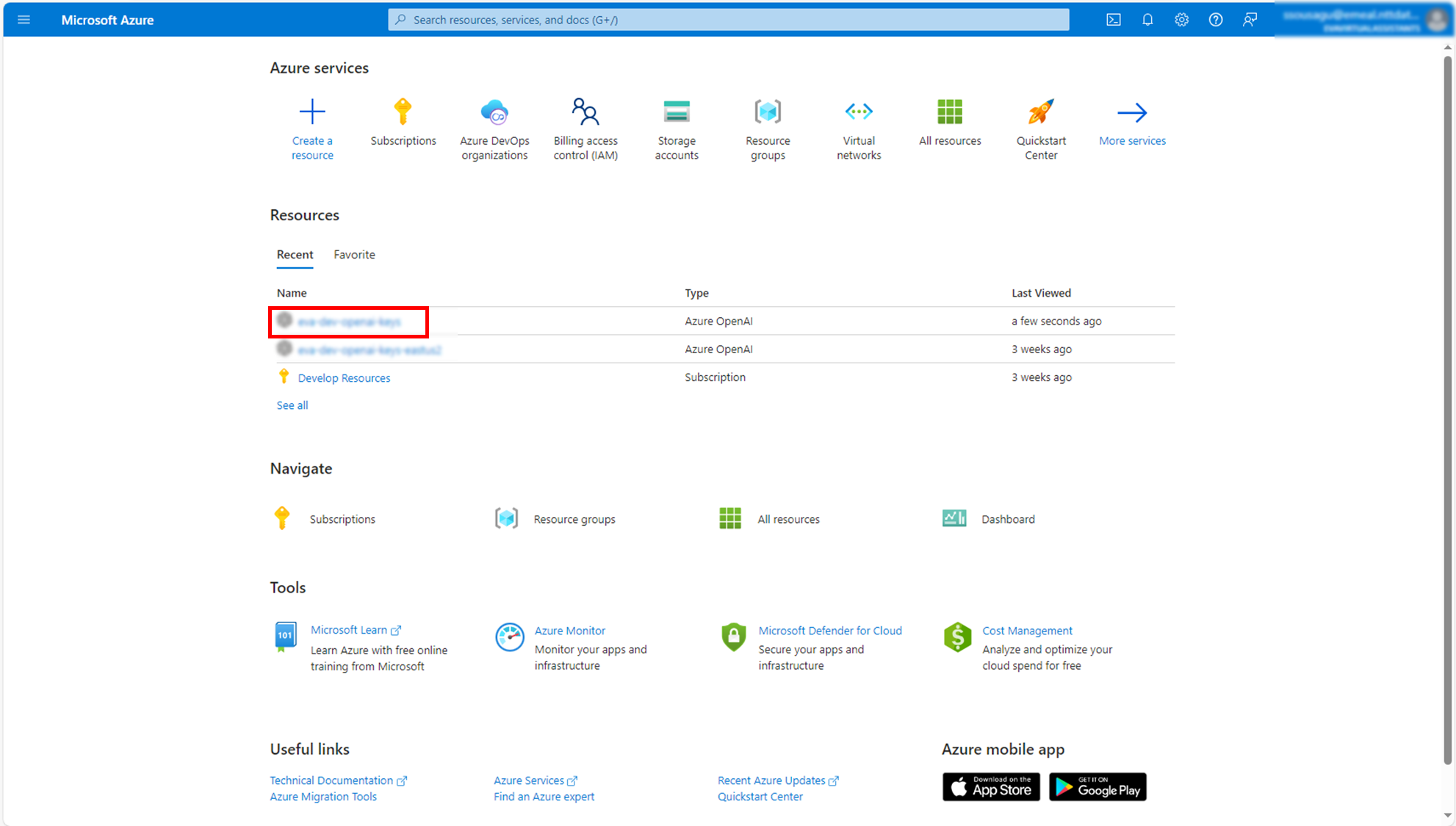This screenshot has width=1456, height=826.
Task: Open Cost Management tool
Action: pos(1027,631)
